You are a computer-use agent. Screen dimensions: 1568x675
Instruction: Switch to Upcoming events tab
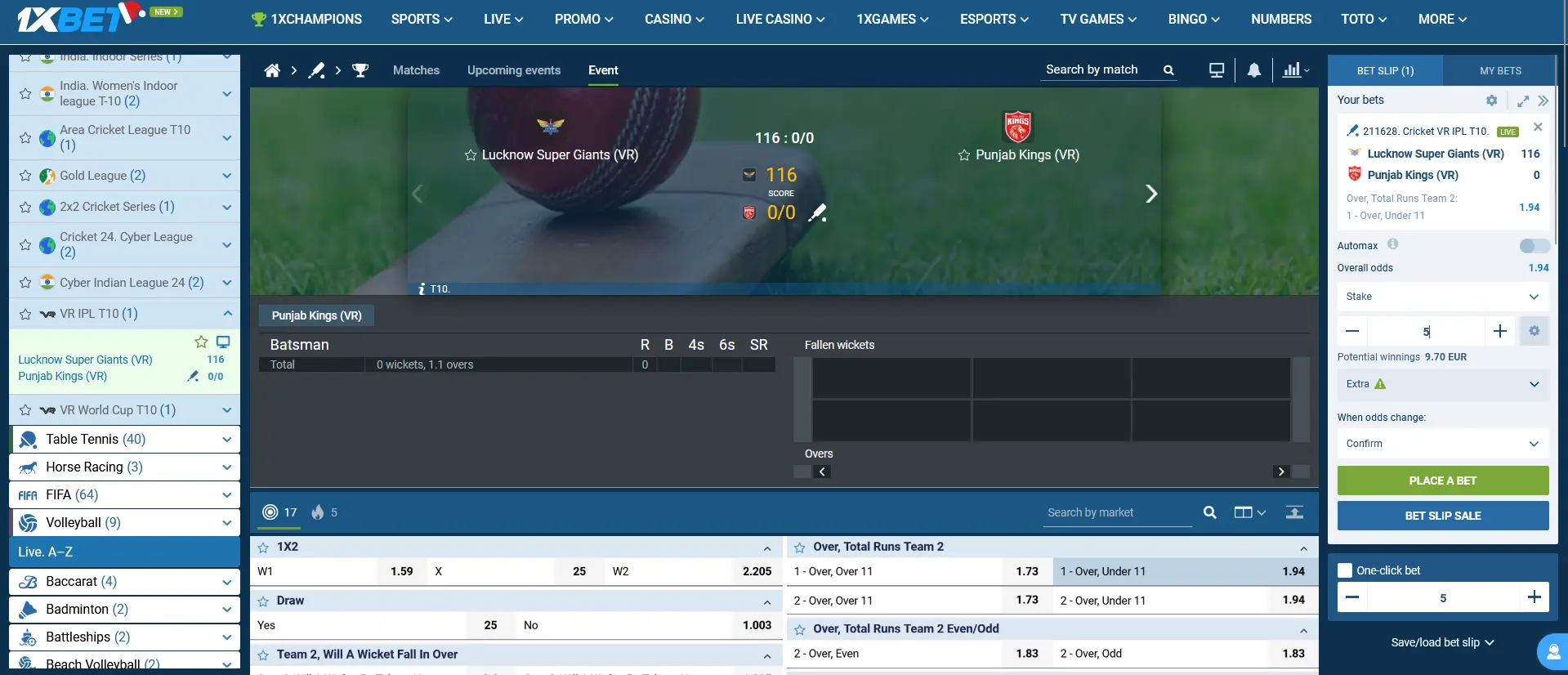click(x=514, y=70)
